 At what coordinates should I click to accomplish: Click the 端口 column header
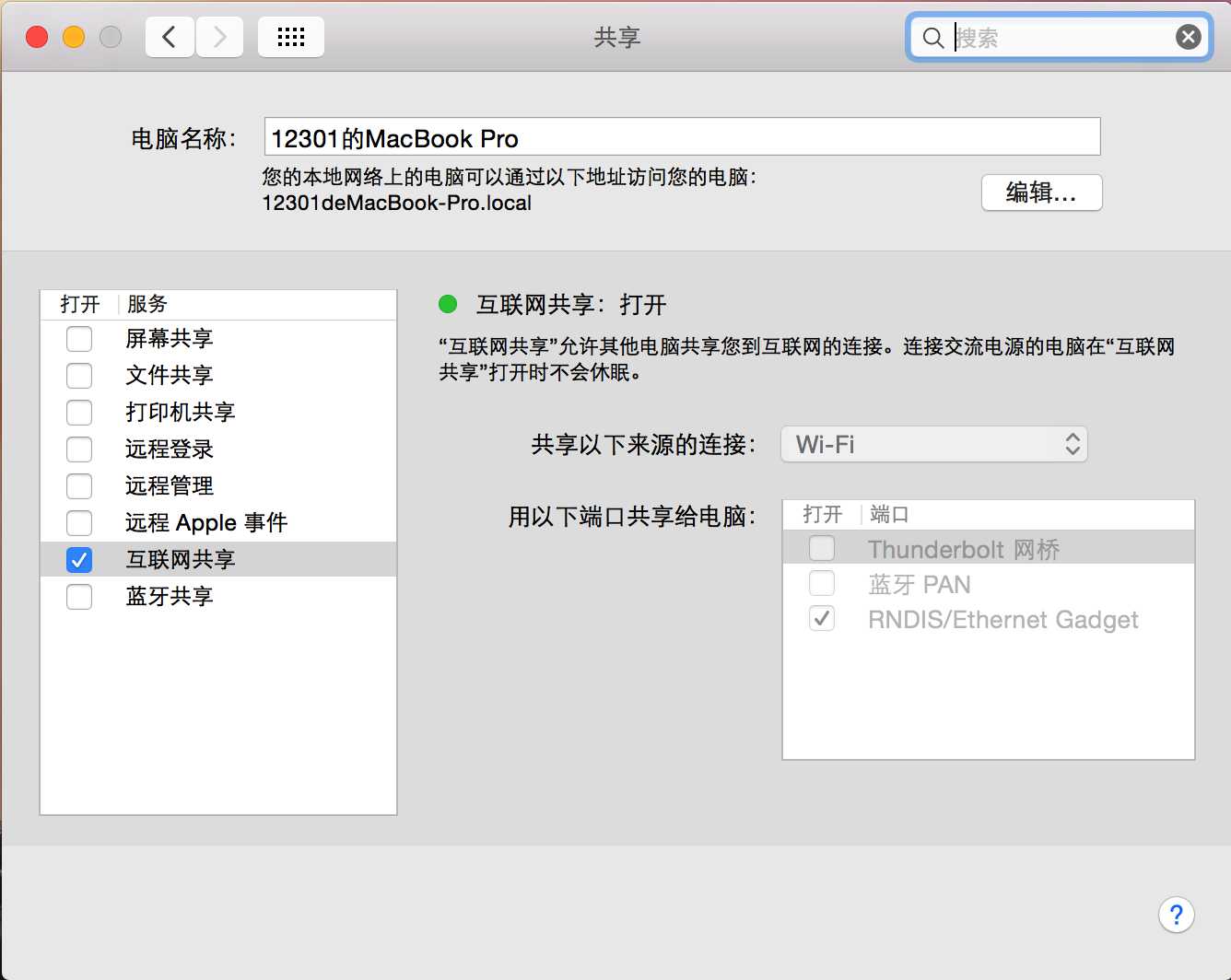889,514
